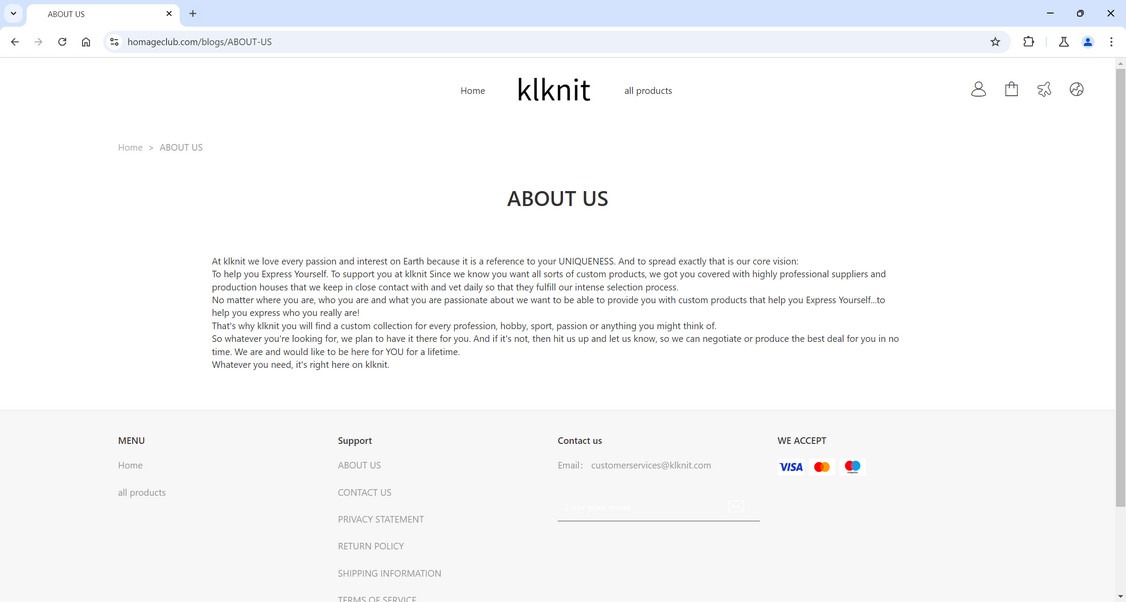Submit newsletter email with the envelope icon
The height and width of the screenshot is (602, 1126).
tap(735, 506)
